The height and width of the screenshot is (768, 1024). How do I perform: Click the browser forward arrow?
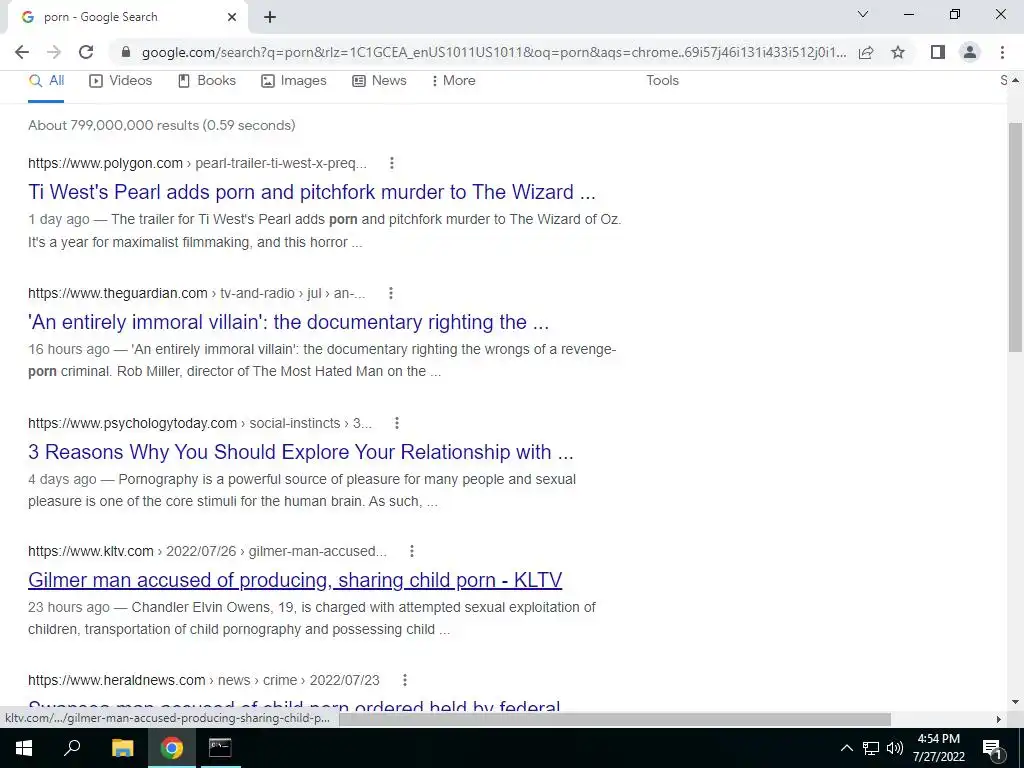(x=54, y=52)
